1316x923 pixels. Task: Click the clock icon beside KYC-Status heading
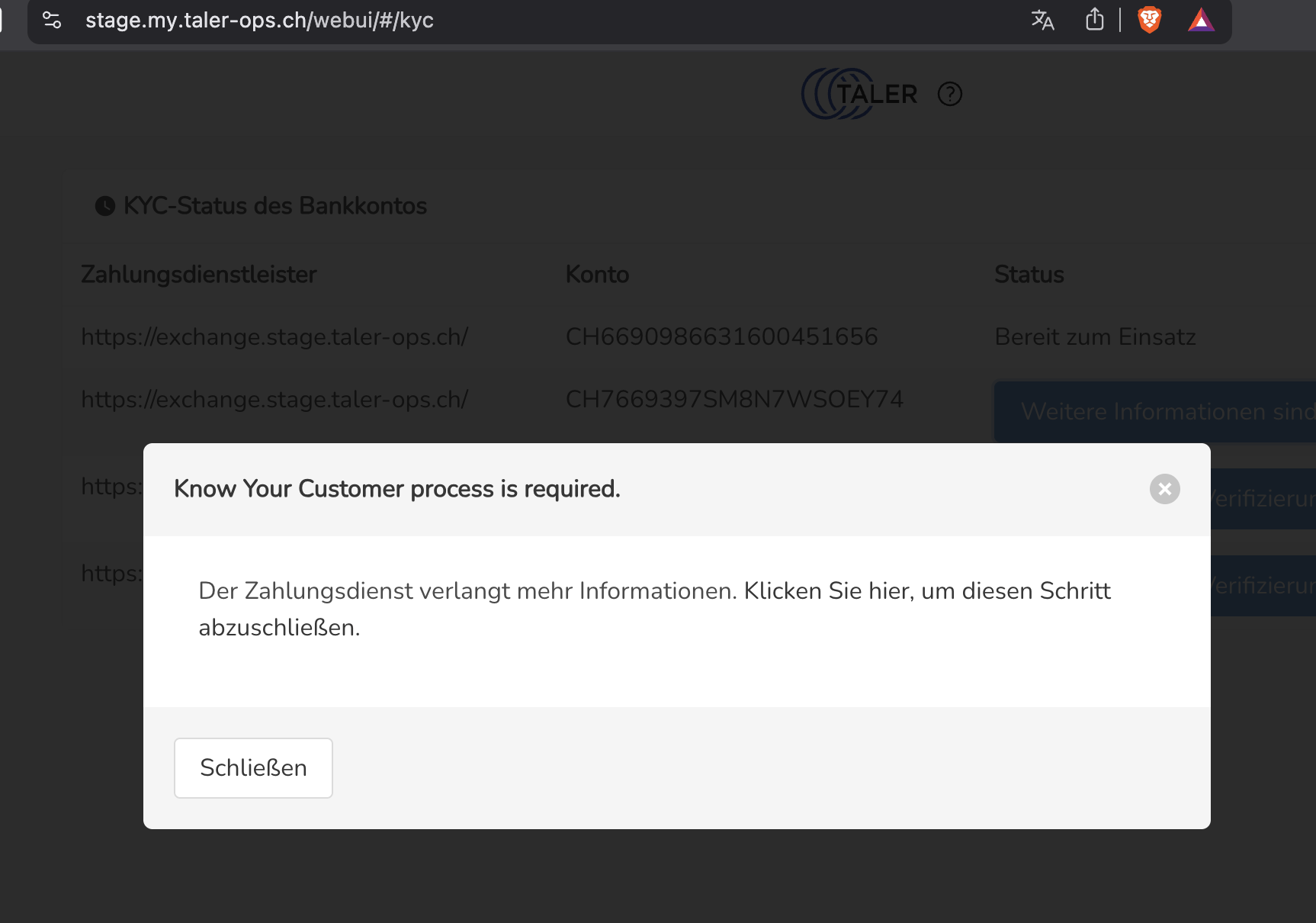[104, 206]
